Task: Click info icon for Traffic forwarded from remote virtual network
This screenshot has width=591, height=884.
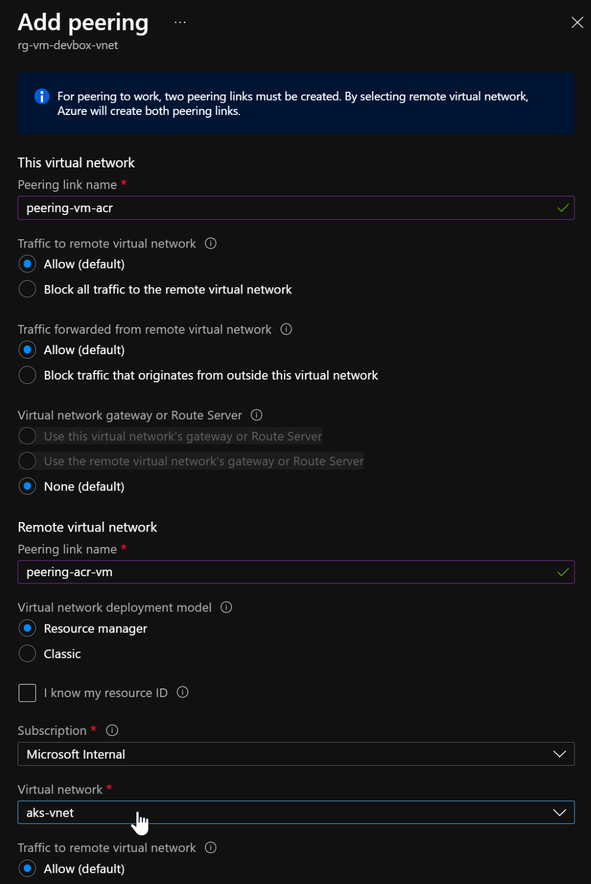Action: coord(286,329)
